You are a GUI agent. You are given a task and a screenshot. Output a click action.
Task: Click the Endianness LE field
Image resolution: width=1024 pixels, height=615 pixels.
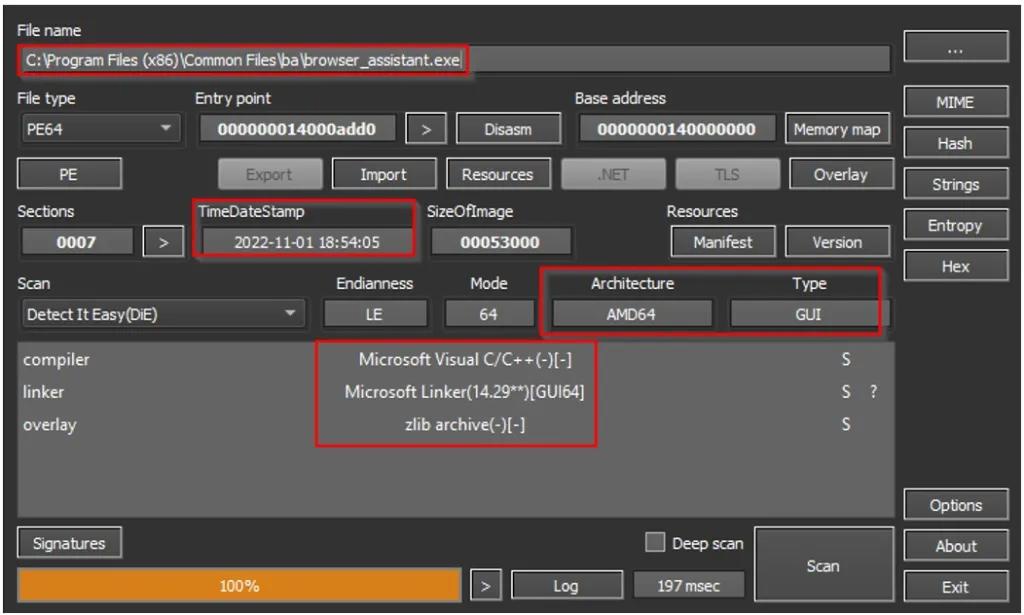tap(375, 314)
